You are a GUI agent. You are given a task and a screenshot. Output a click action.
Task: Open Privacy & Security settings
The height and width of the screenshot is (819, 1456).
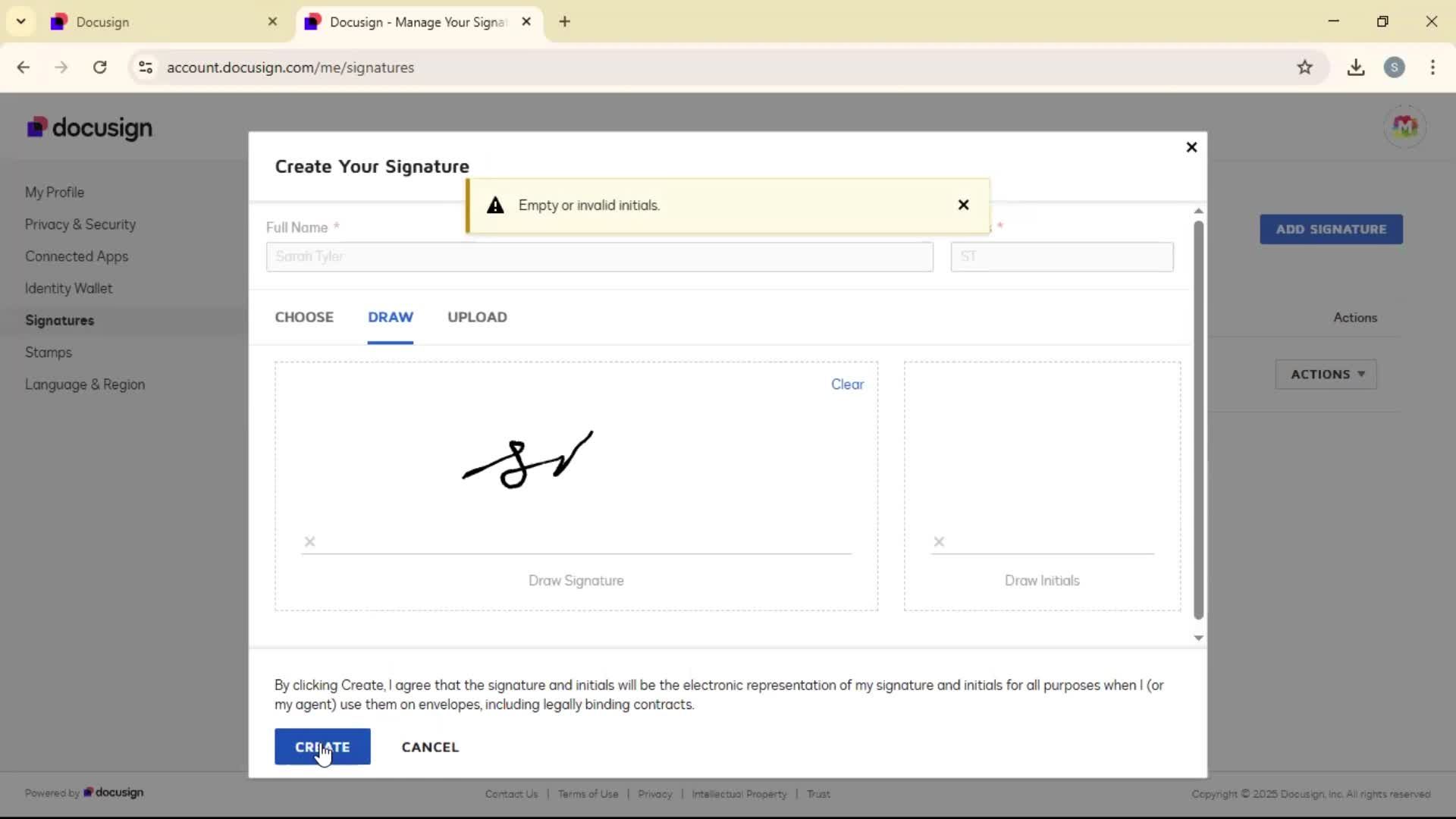(80, 224)
